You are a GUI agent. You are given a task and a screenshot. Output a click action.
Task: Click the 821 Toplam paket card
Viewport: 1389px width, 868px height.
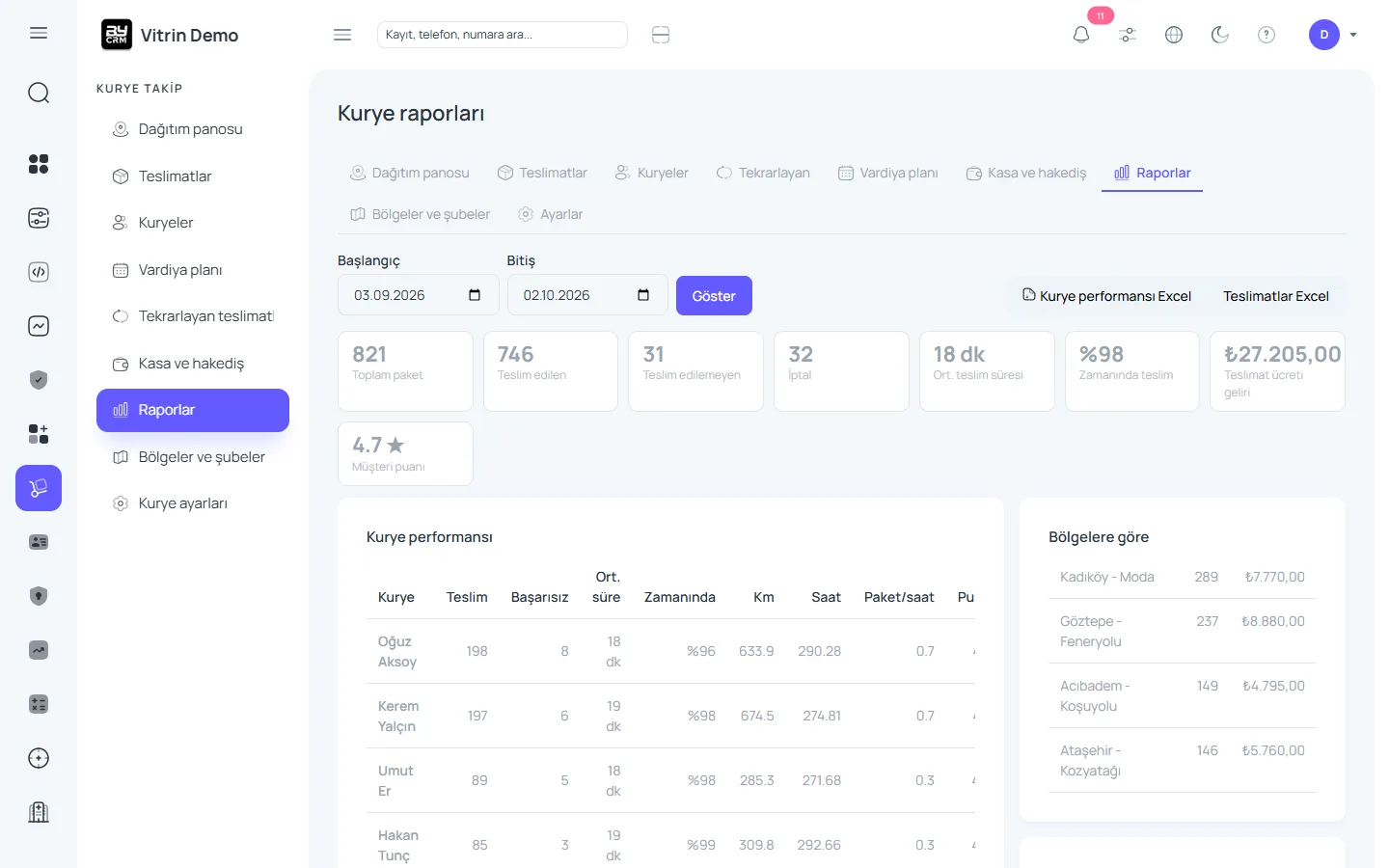pyautogui.click(x=405, y=371)
